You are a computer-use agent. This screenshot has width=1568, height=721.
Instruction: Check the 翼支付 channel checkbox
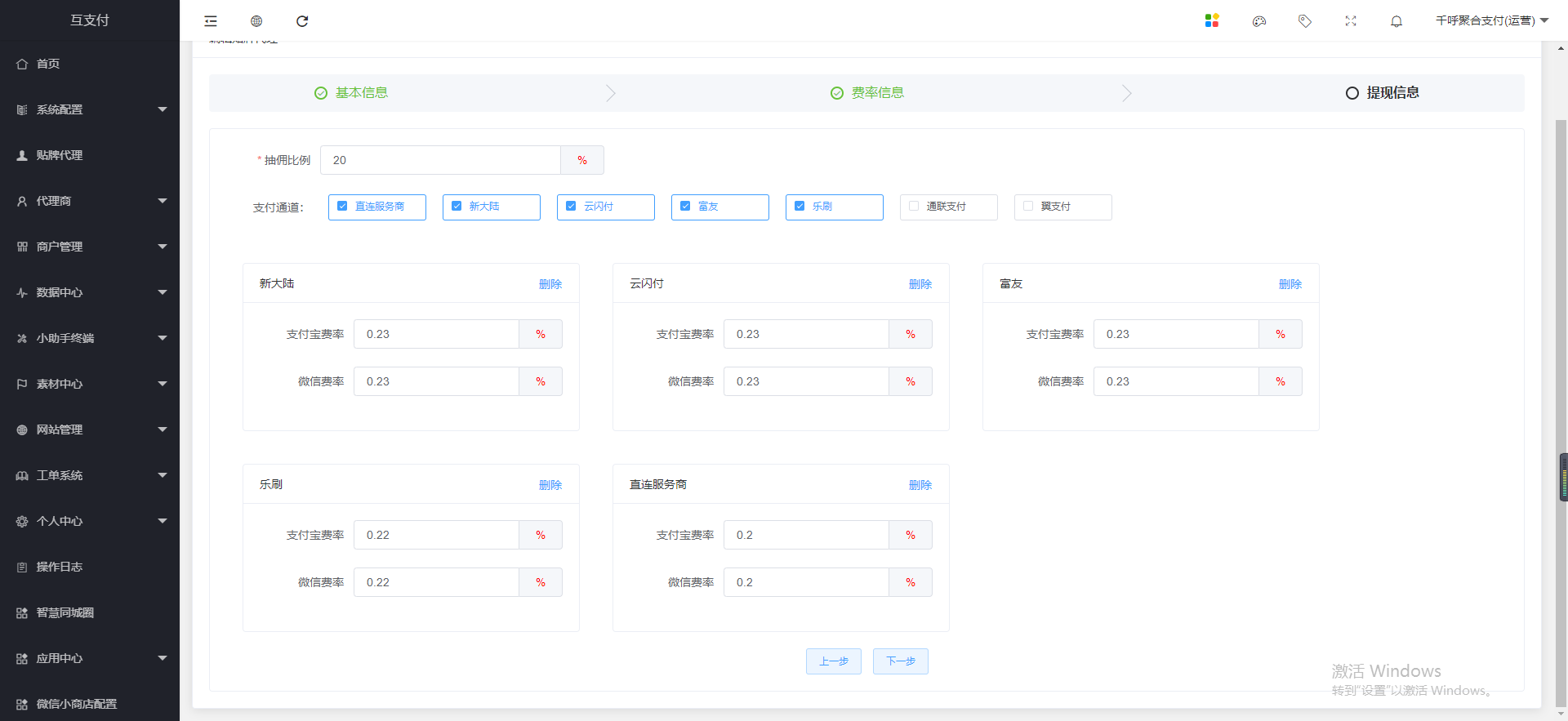(1028, 206)
